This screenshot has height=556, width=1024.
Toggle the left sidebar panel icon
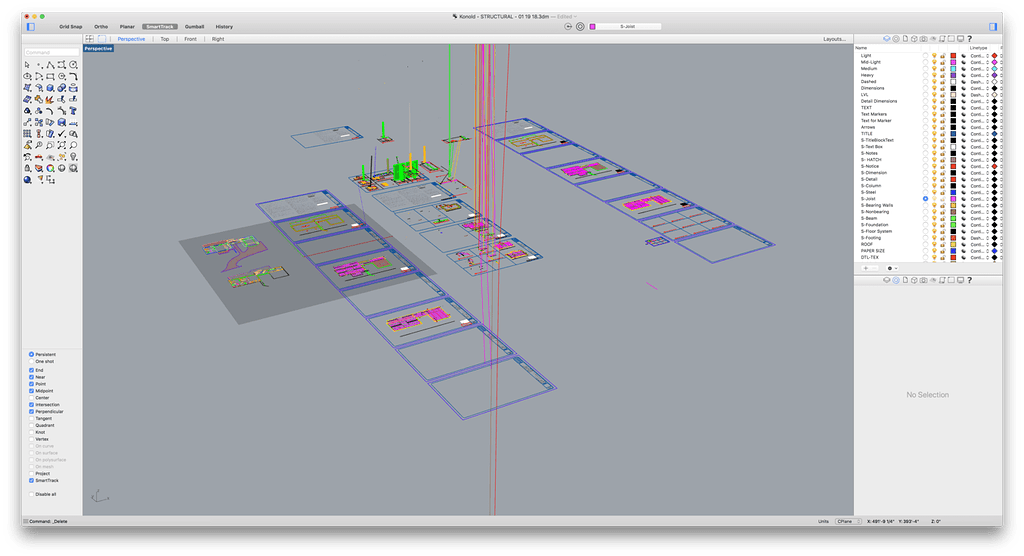(30, 26)
